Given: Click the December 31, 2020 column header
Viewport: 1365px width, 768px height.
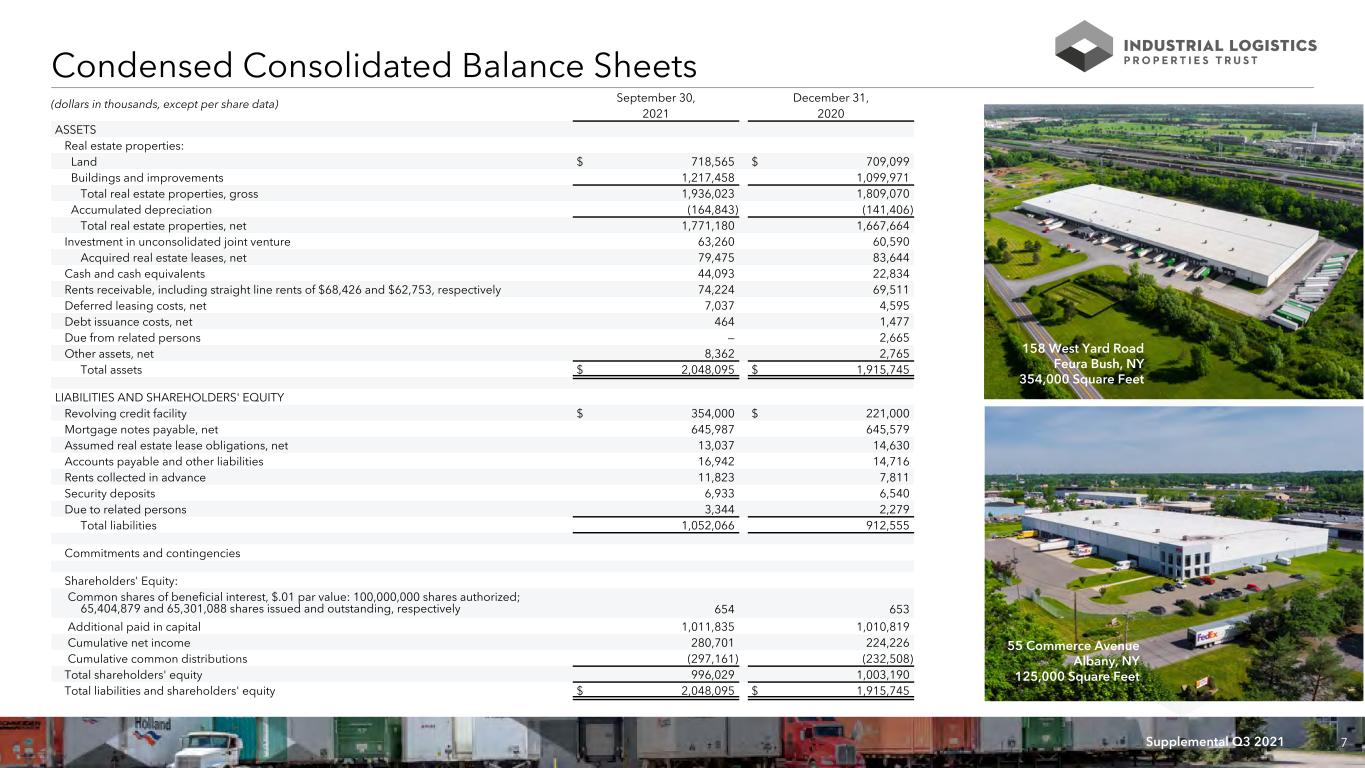Looking at the screenshot, I should 831,106.
